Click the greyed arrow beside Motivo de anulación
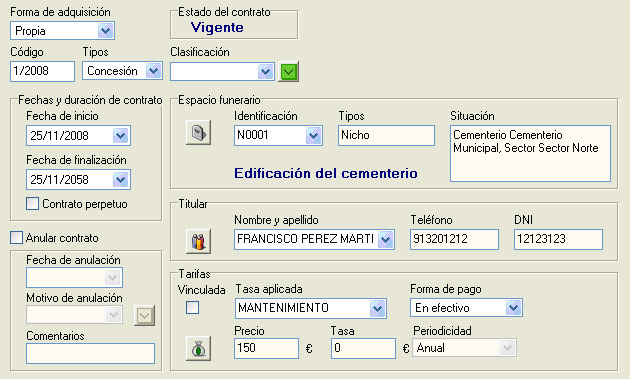 144,315
